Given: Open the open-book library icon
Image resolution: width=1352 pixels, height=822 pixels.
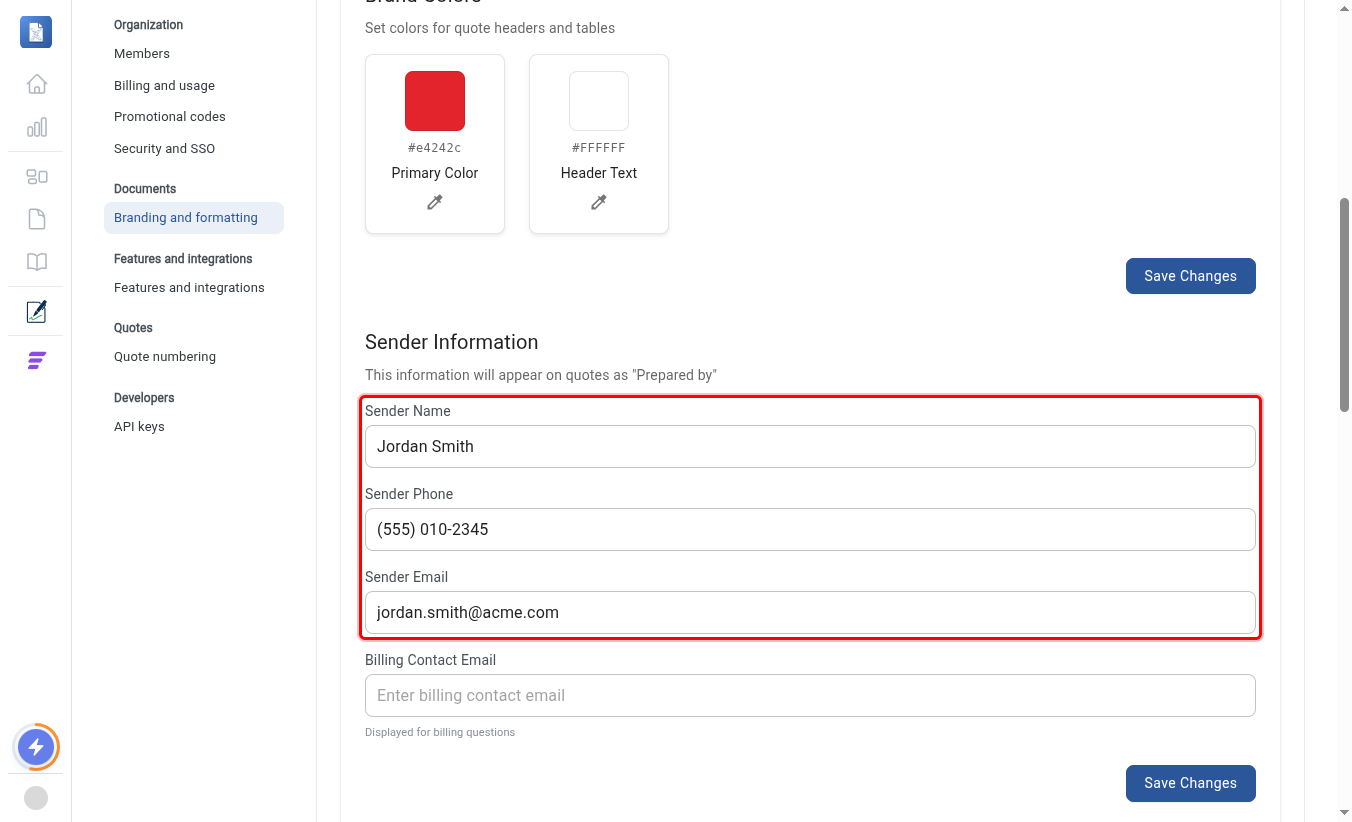Looking at the screenshot, I should coord(36,262).
